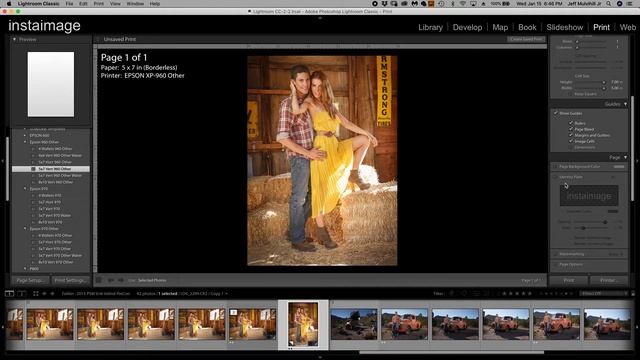Collapse the top module picker panel arrow
Viewport: 640px width, 360px height.
tap(320, 18)
